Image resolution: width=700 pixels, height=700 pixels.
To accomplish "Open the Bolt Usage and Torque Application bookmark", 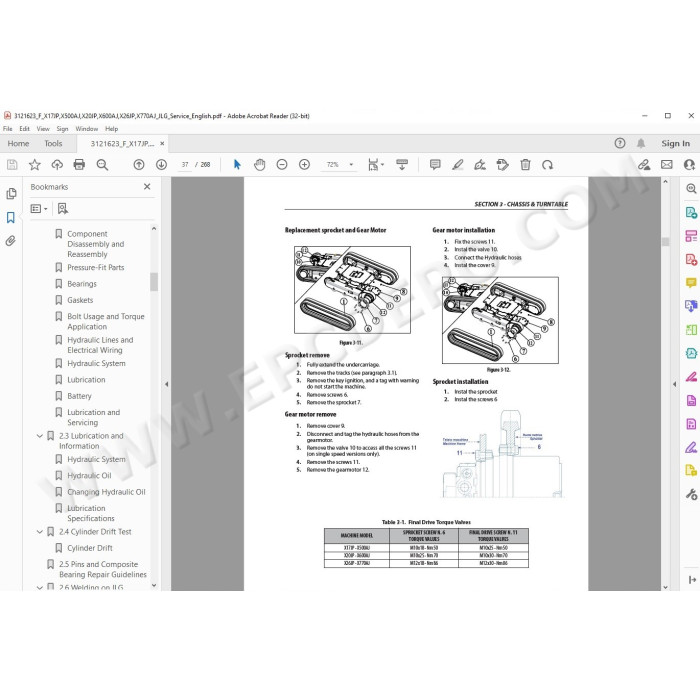I will (106, 321).
